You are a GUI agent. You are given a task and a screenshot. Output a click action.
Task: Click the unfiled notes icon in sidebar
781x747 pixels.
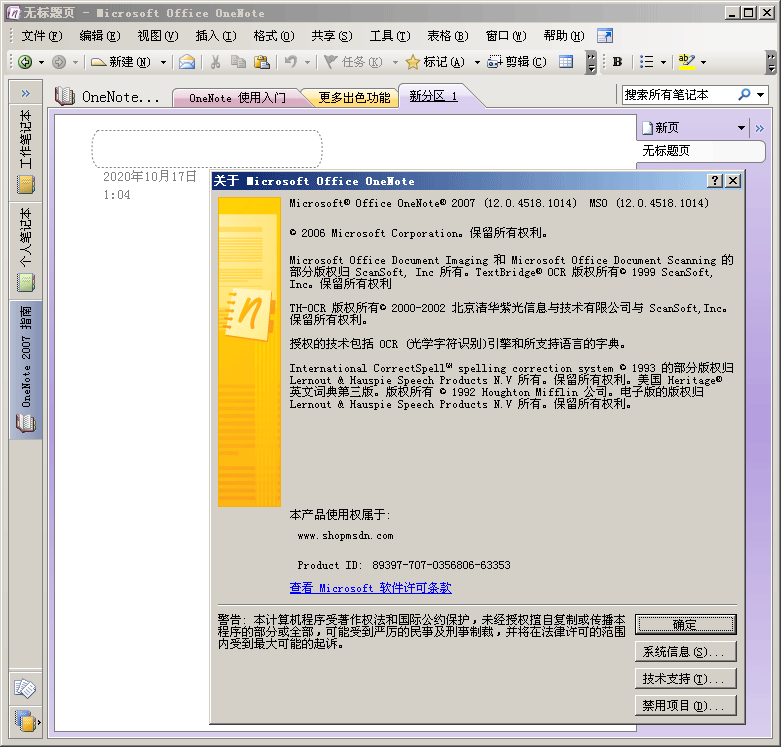(x=25, y=688)
